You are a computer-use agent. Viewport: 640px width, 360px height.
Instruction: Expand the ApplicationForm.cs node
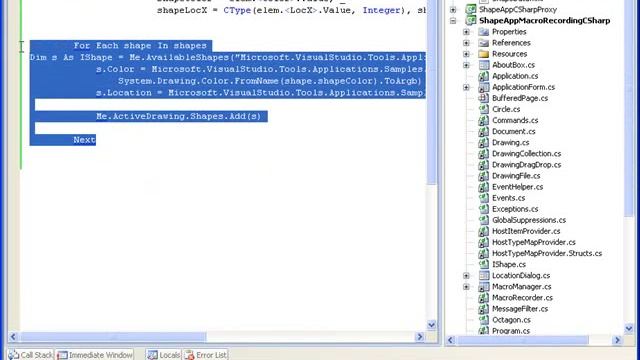pyautogui.click(x=466, y=87)
